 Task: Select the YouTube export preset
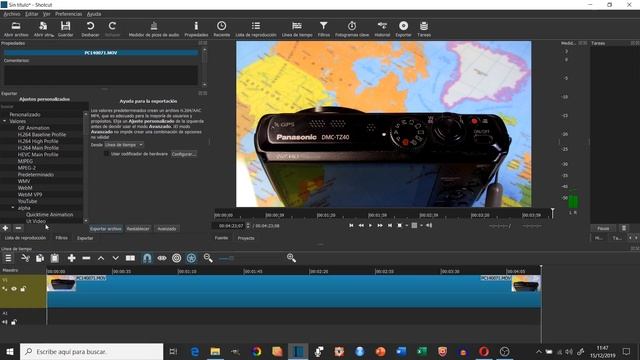(27, 201)
